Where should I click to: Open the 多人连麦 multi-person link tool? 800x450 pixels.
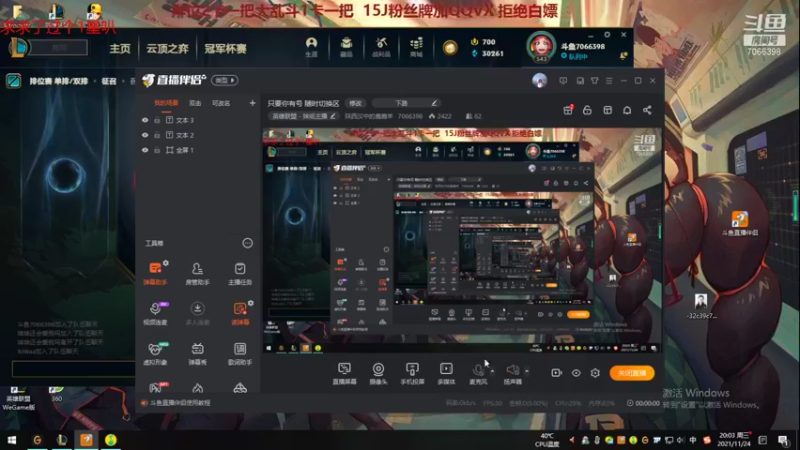197,313
